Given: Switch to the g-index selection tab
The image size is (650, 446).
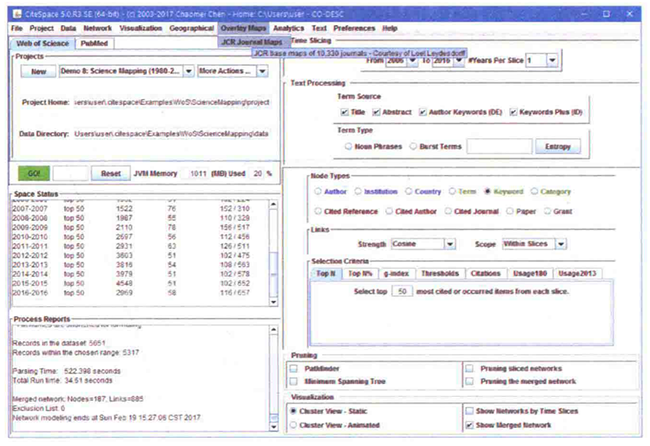Looking at the screenshot, I should (396, 273).
